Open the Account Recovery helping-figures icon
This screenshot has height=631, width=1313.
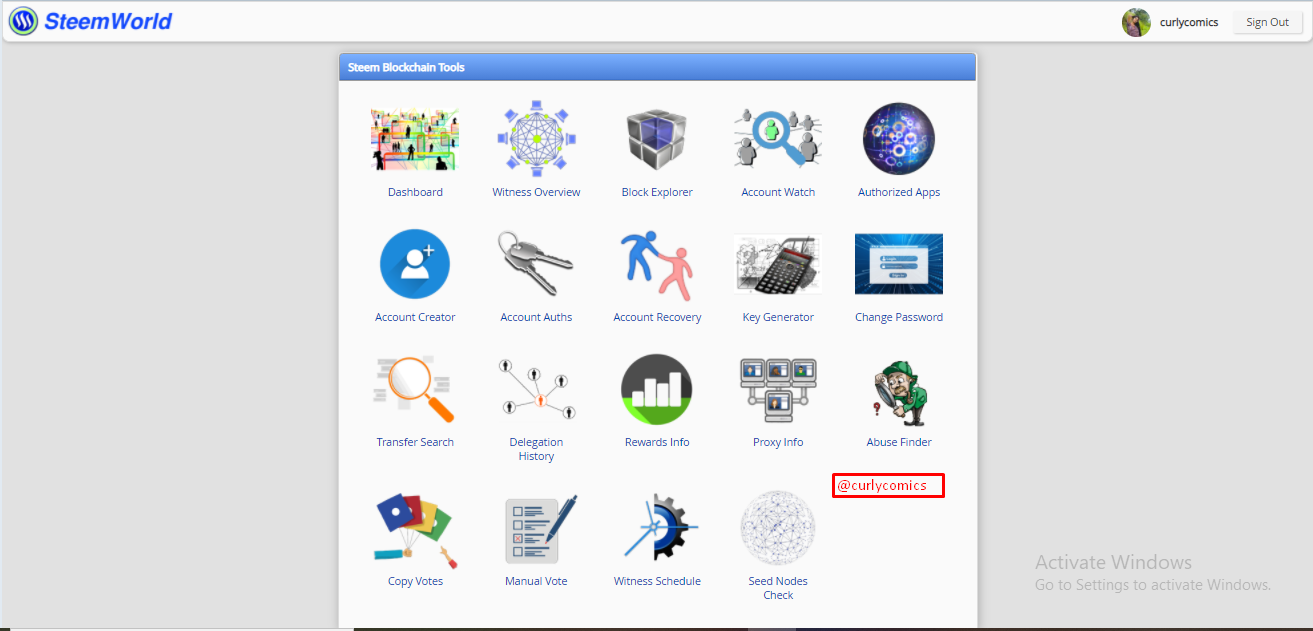click(657, 265)
